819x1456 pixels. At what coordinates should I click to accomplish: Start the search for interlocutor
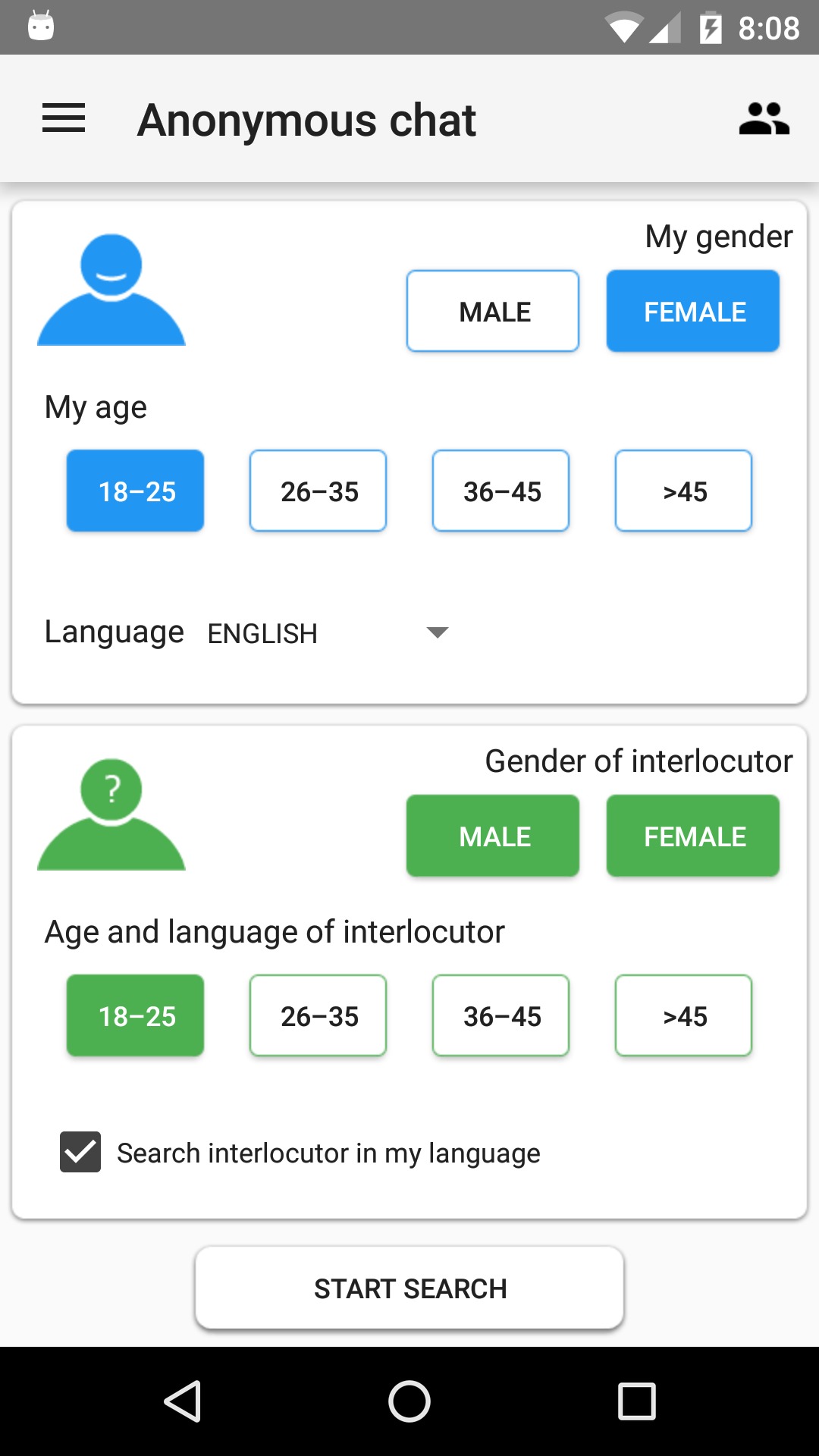pyautogui.click(x=409, y=1288)
